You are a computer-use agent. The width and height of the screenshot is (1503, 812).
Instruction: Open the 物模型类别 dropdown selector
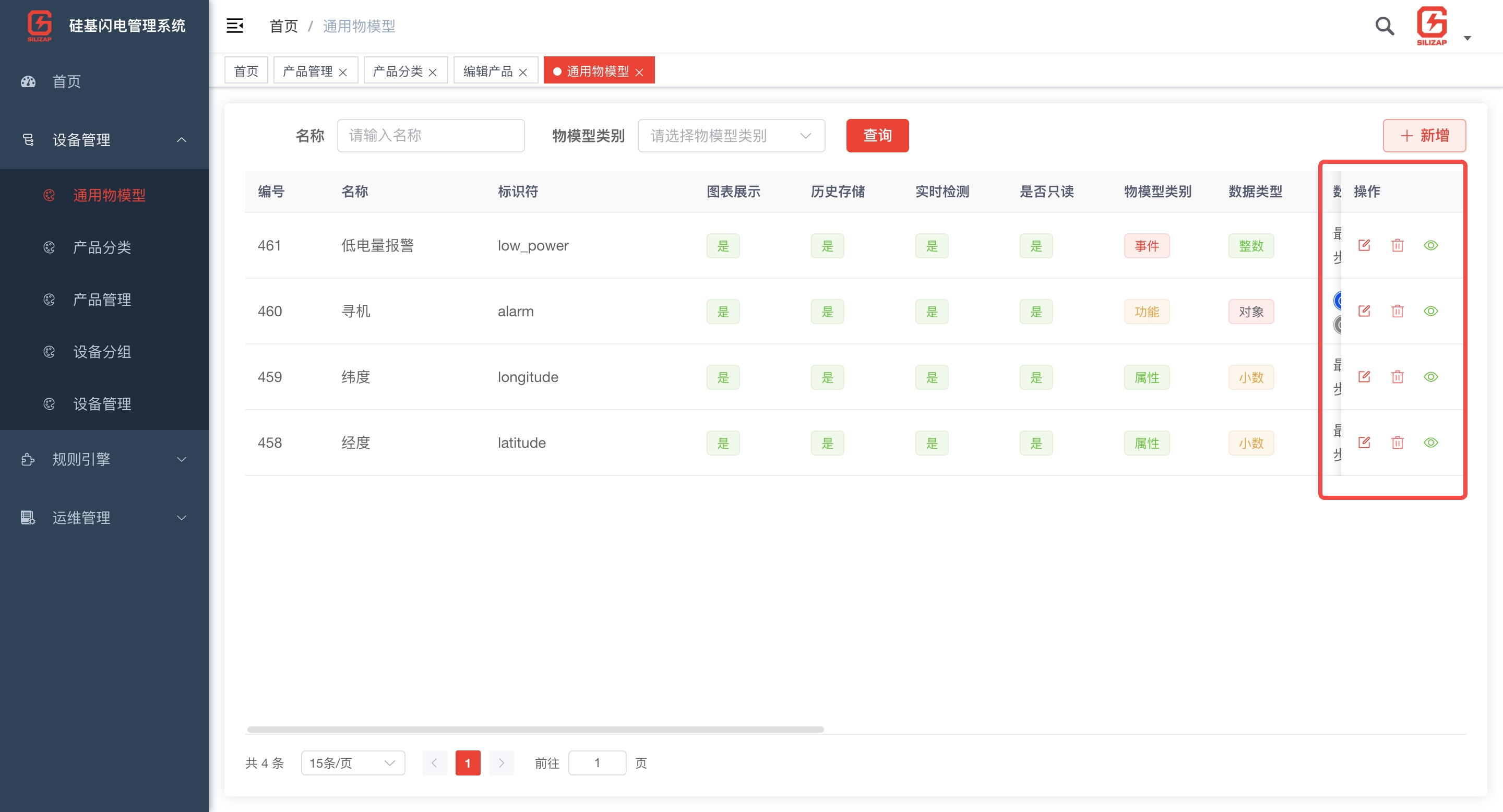(731, 136)
